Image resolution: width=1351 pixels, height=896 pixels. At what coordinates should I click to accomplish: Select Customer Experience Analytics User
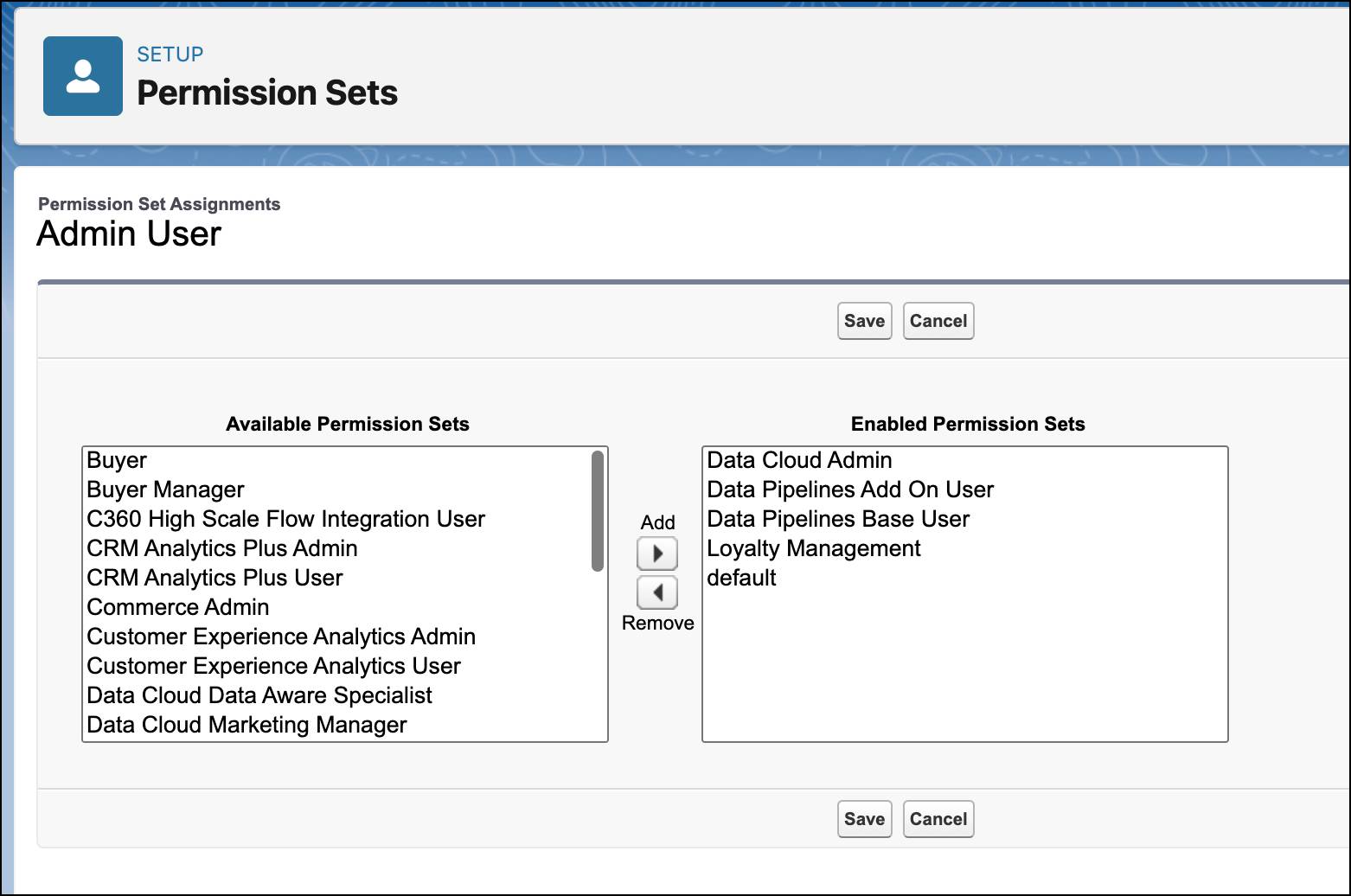337,666
